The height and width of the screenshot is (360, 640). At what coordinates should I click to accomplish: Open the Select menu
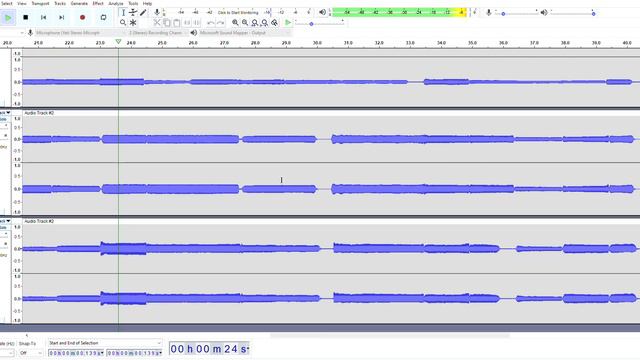(x=6, y=3)
